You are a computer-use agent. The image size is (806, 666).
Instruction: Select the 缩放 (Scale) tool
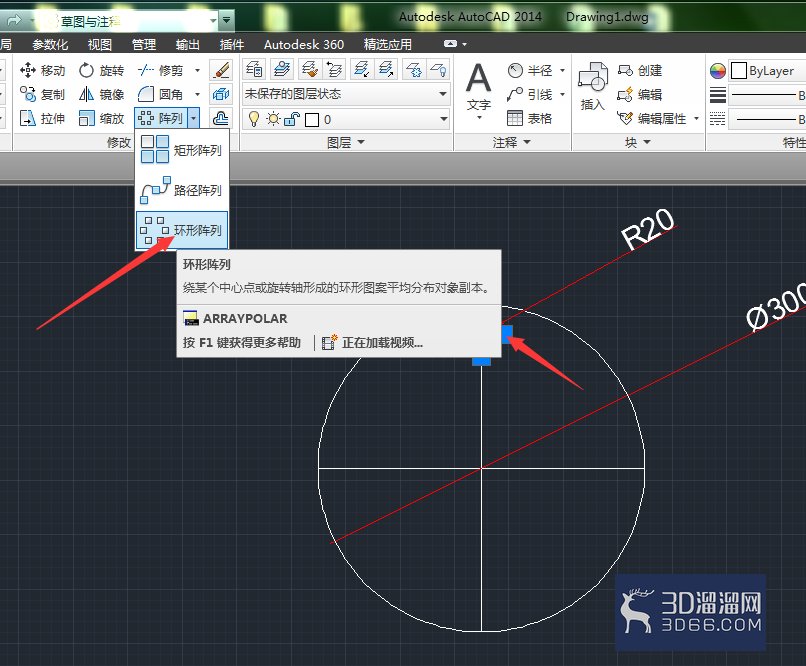click(101, 118)
